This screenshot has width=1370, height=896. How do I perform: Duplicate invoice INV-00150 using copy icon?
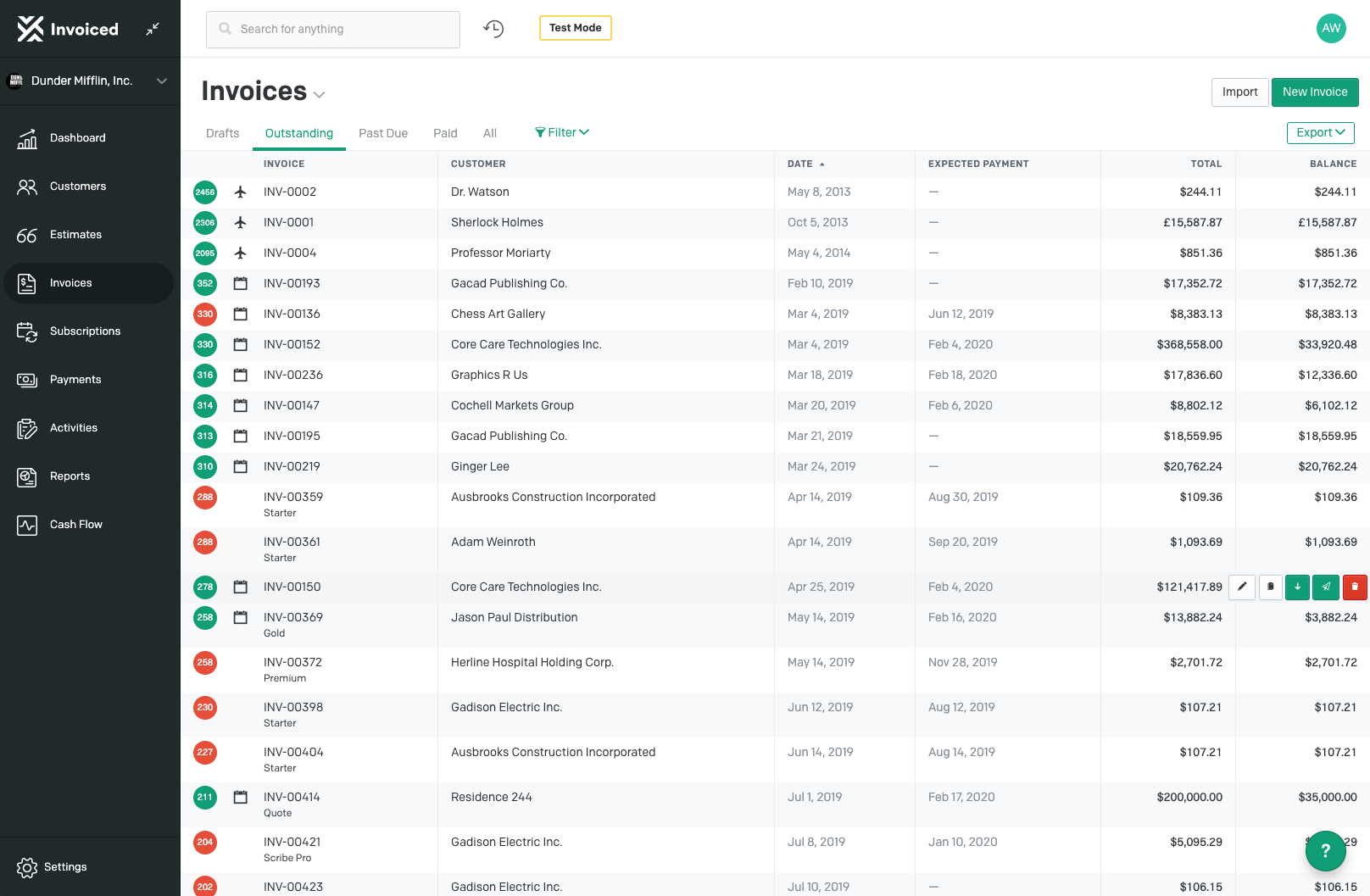click(1270, 587)
